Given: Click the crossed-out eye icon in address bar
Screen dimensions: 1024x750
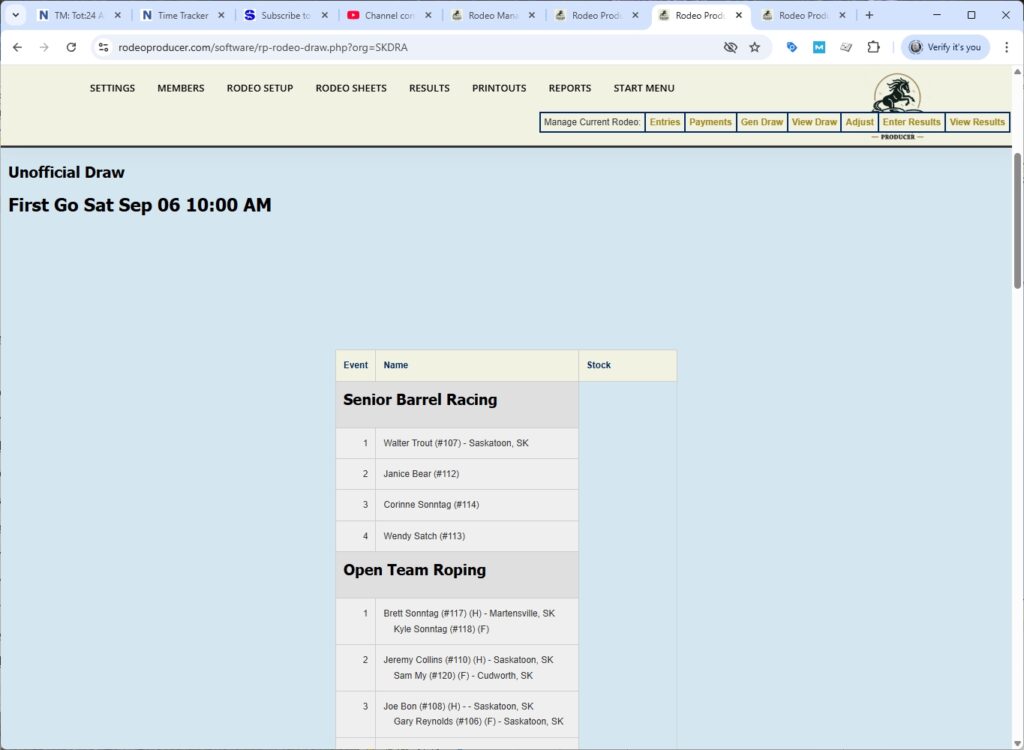Looking at the screenshot, I should [730, 47].
